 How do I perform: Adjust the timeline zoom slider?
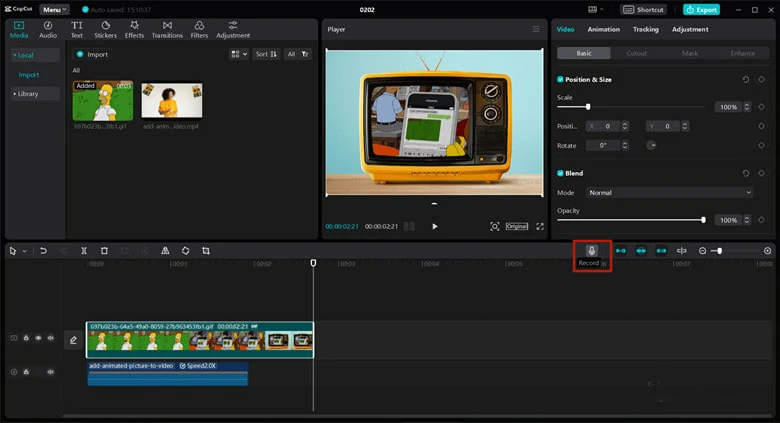[719, 251]
